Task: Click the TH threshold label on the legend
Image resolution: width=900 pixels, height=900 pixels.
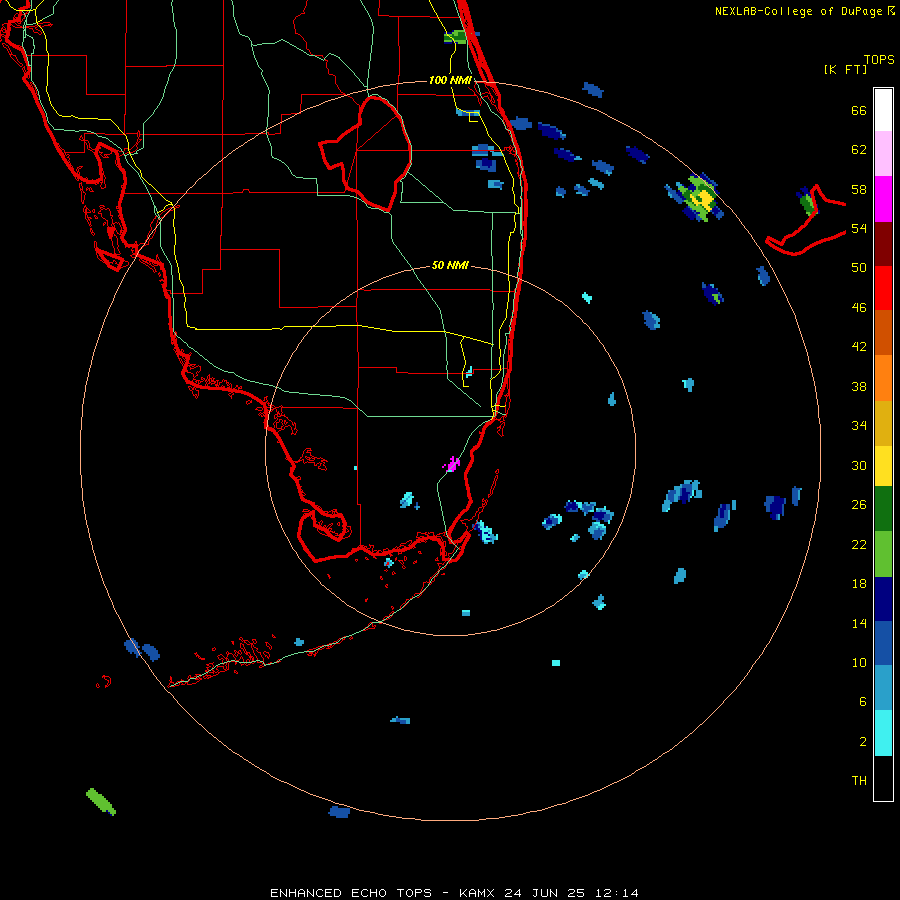Action: point(859,781)
